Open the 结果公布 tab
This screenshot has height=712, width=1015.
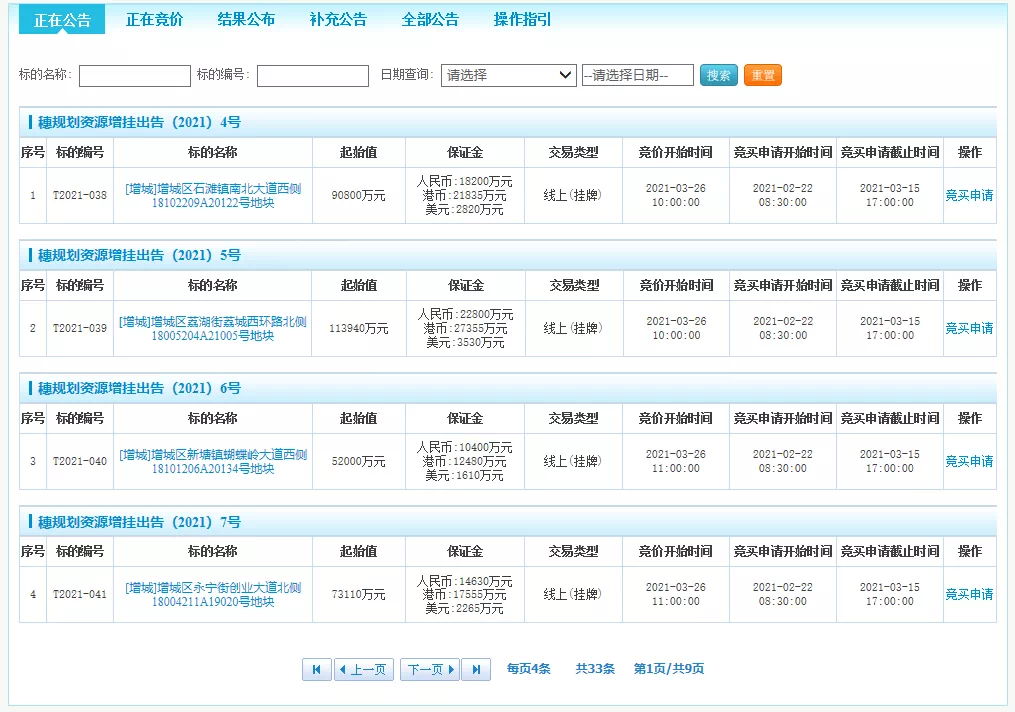click(246, 19)
